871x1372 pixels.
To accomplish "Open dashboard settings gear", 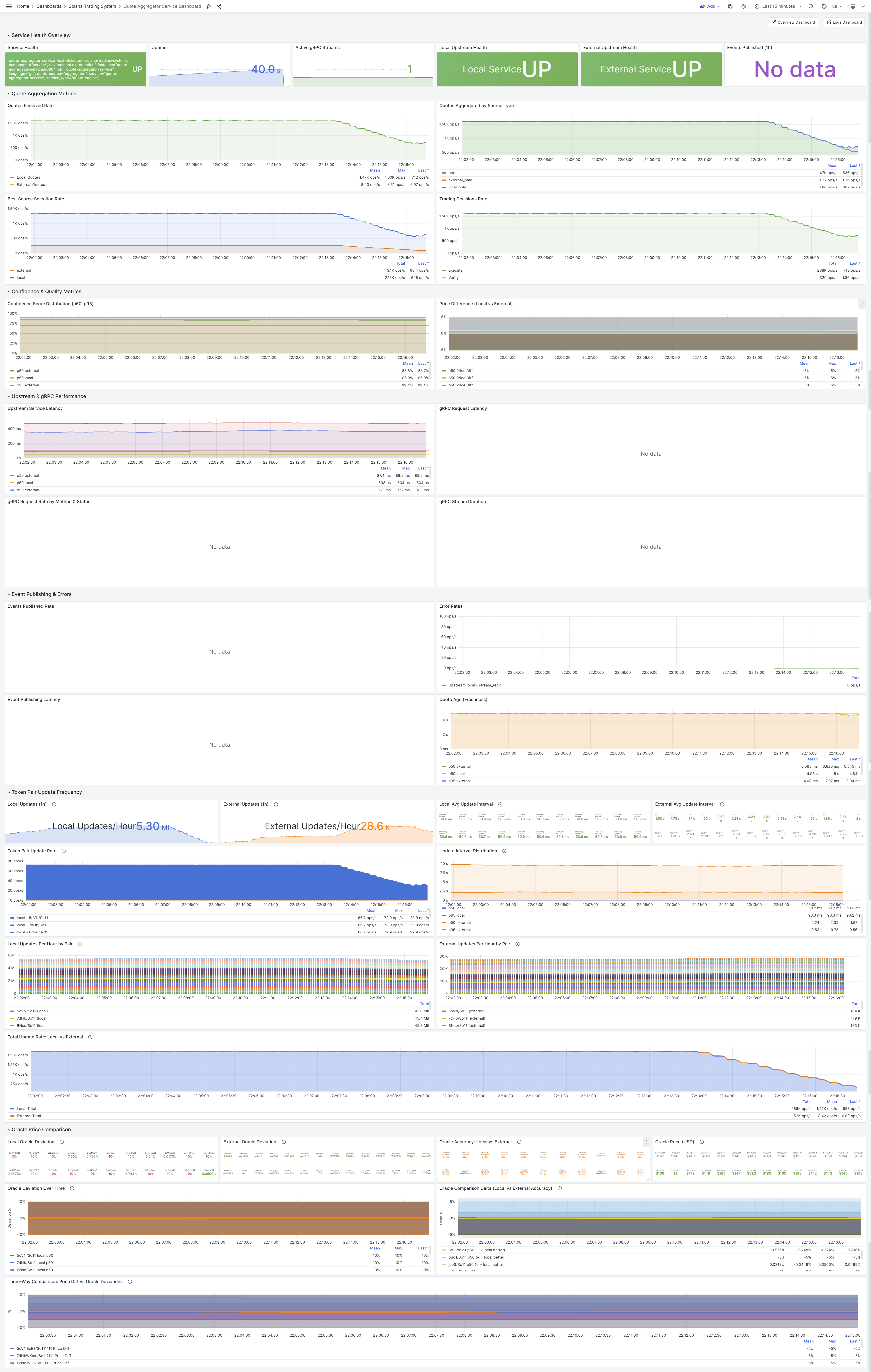I will coord(743,6).
